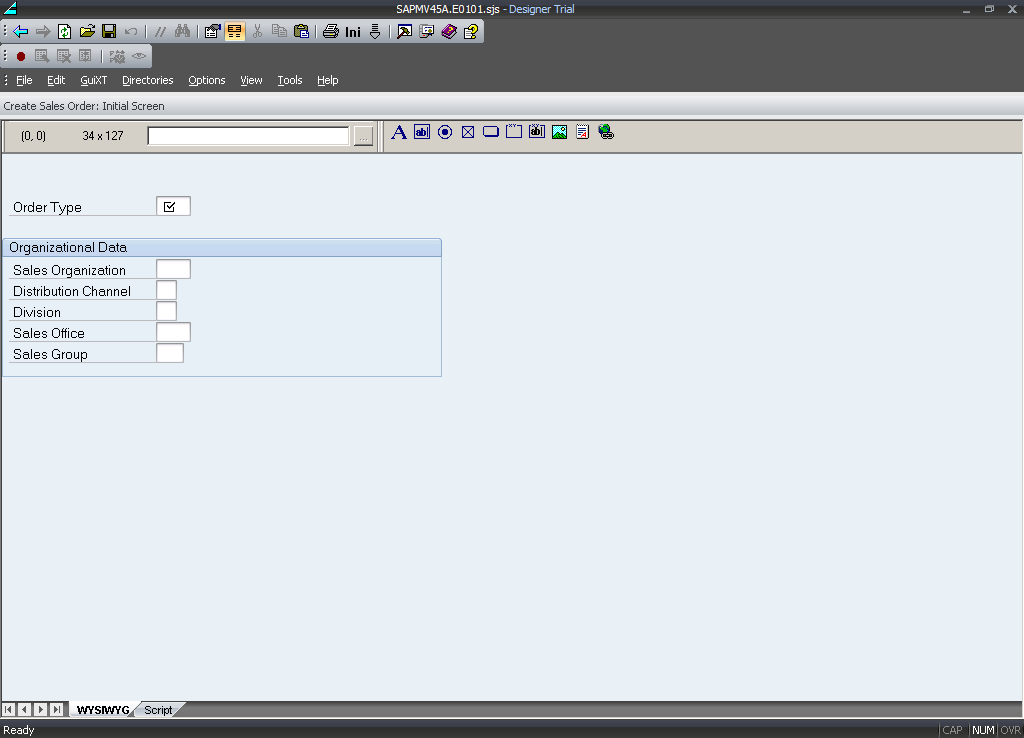Select the radio button element tool

pyautogui.click(x=445, y=132)
